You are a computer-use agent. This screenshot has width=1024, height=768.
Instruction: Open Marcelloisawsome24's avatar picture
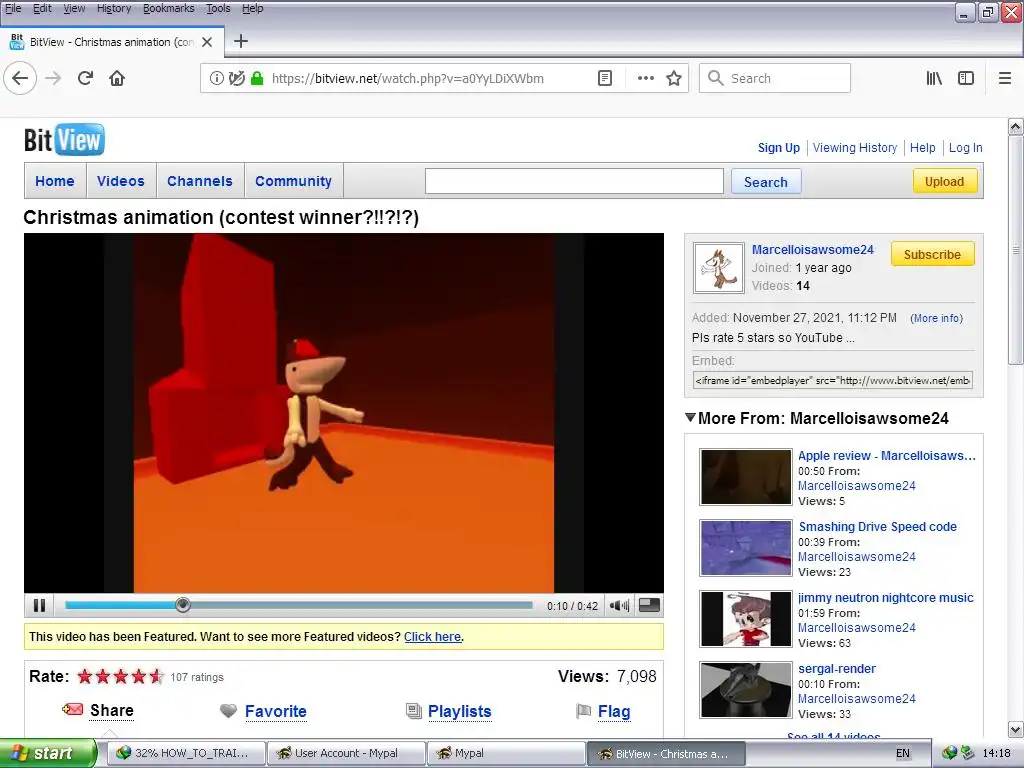718,268
